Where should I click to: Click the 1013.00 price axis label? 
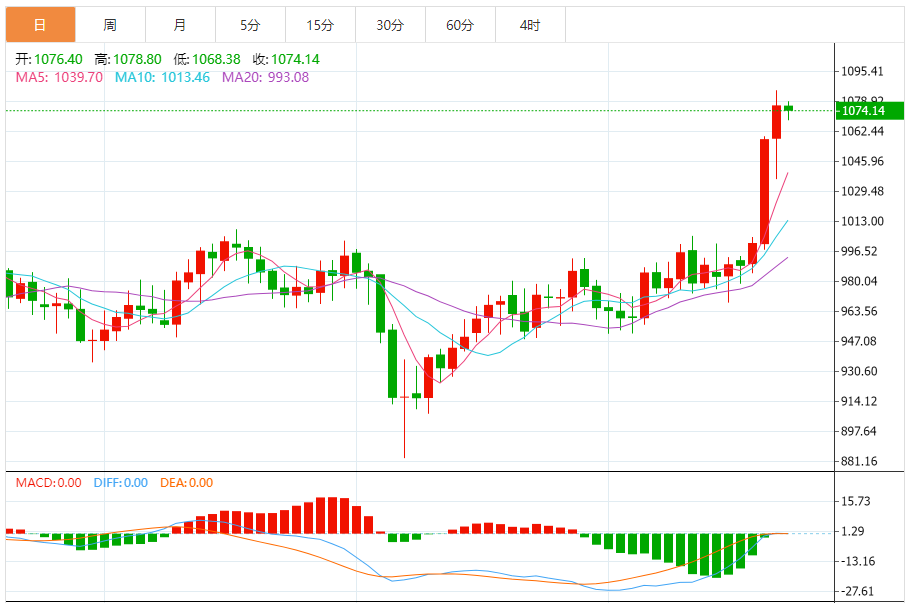[862, 221]
